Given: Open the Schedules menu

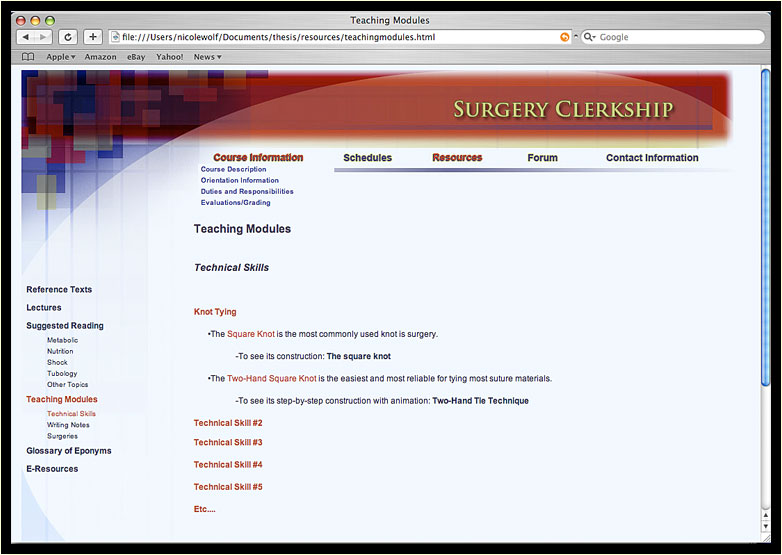Looking at the screenshot, I should [x=368, y=158].
